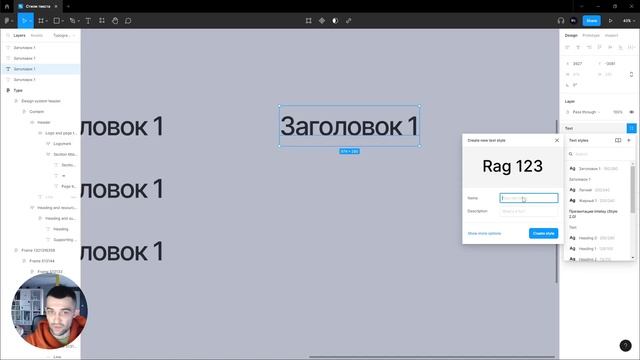Select the Hand tool
Image resolution: width=640 pixels, height=360 pixels.
coord(115,20)
